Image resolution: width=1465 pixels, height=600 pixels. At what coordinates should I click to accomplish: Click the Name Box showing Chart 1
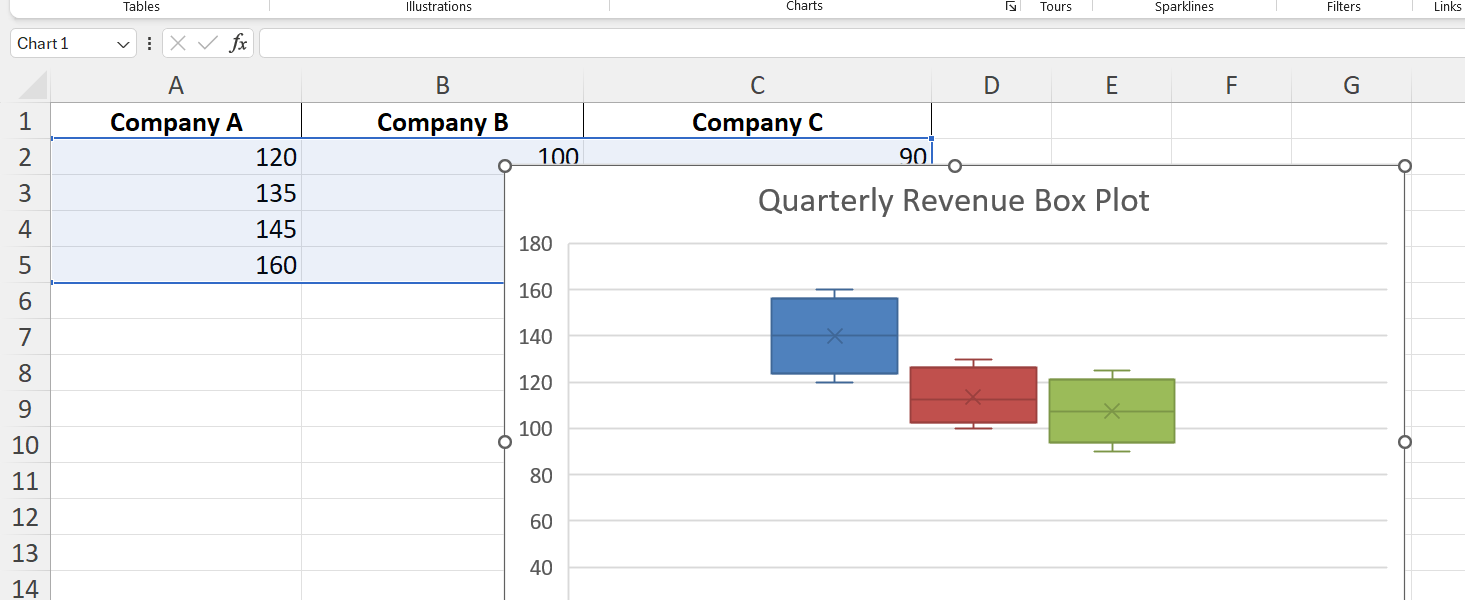[x=62, y=44]
